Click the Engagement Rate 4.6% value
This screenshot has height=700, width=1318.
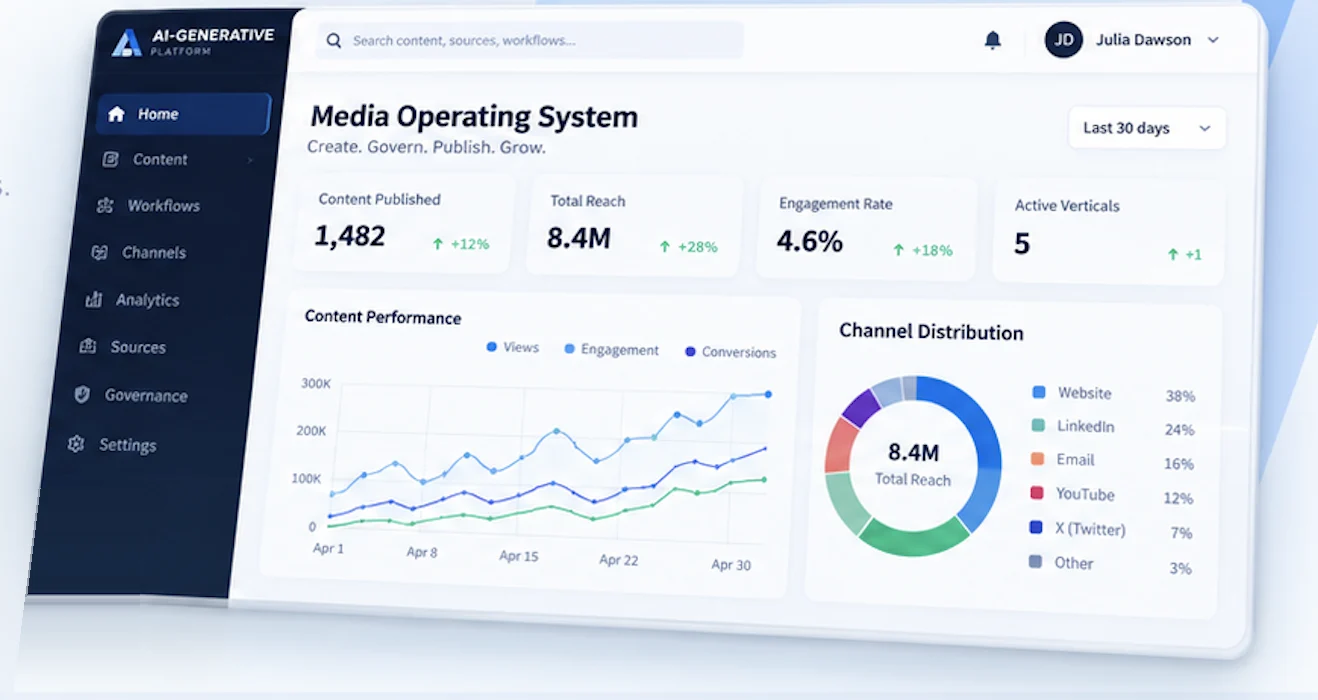[809, 241]
